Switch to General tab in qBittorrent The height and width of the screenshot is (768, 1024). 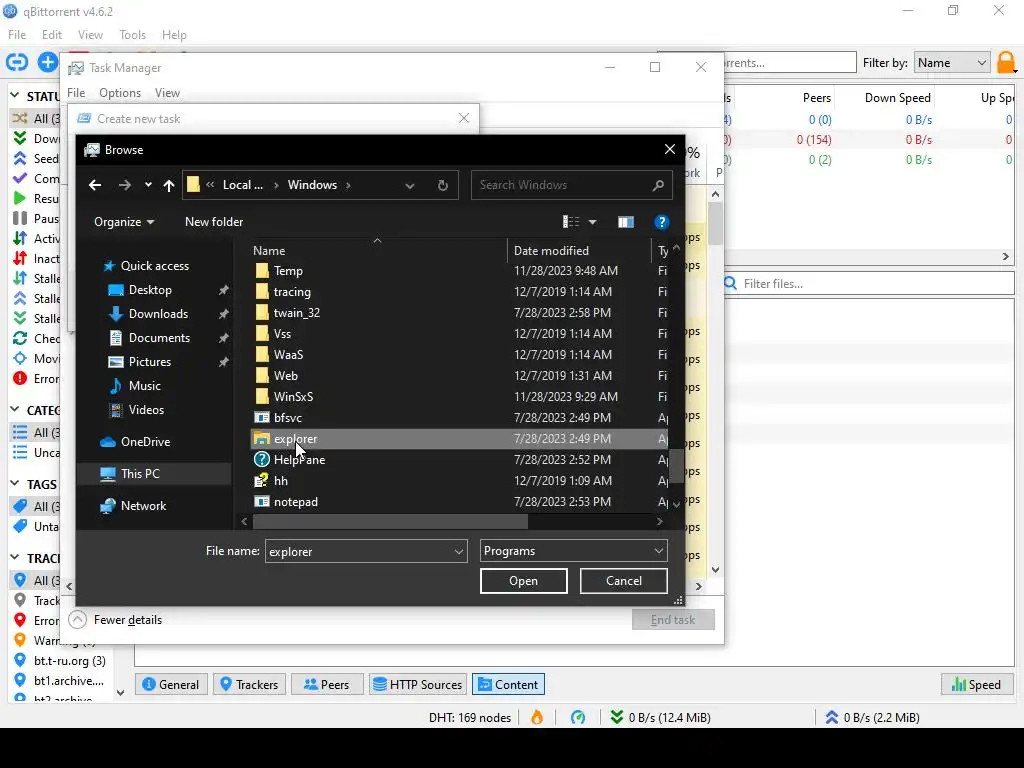(x=171, y=684)
